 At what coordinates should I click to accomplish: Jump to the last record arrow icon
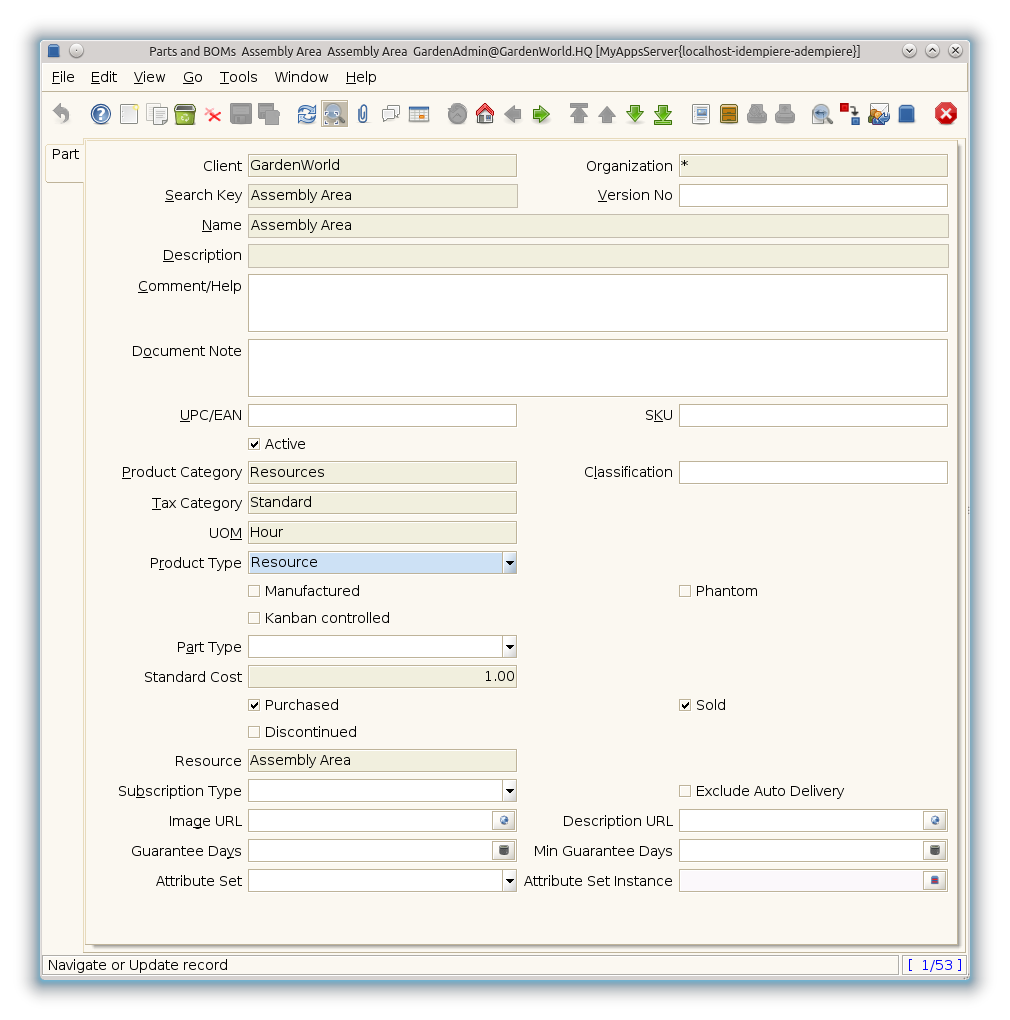pos(663,114)
